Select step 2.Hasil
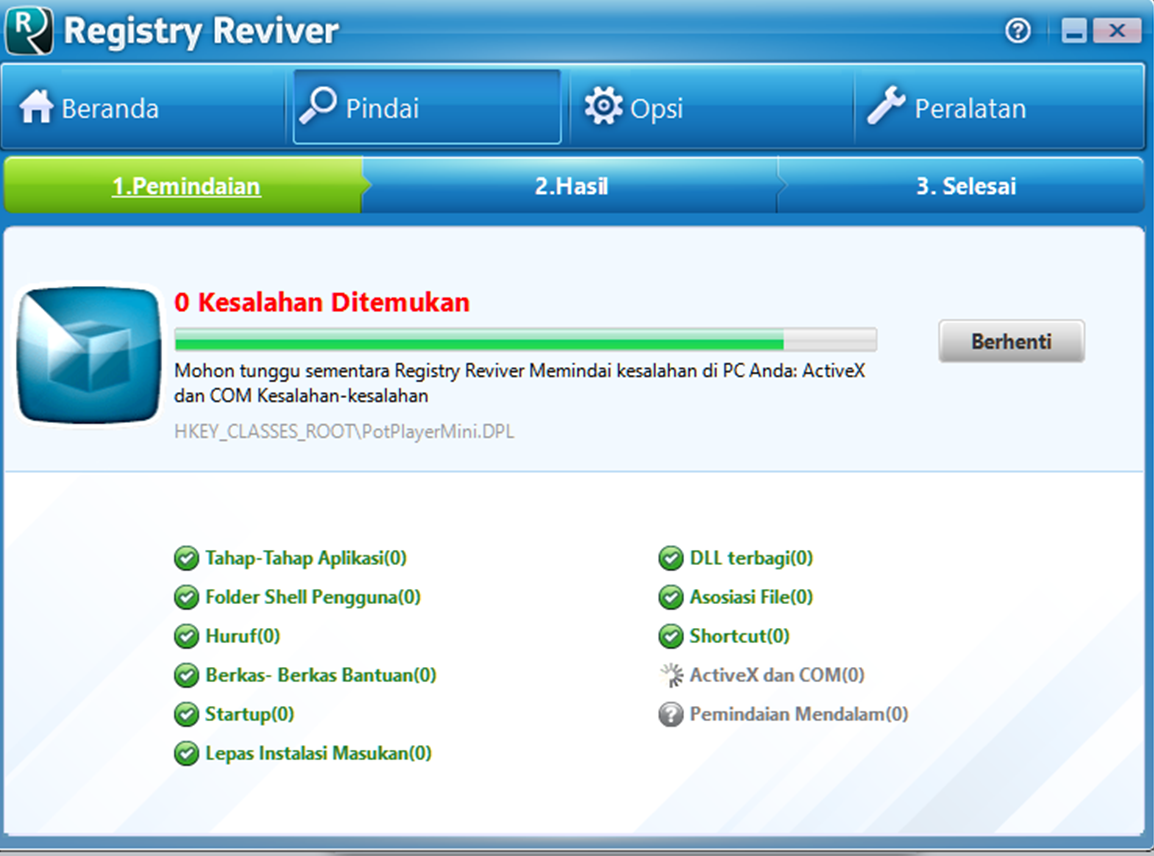This screenshot has width=1154, height=856. [571, 185]
